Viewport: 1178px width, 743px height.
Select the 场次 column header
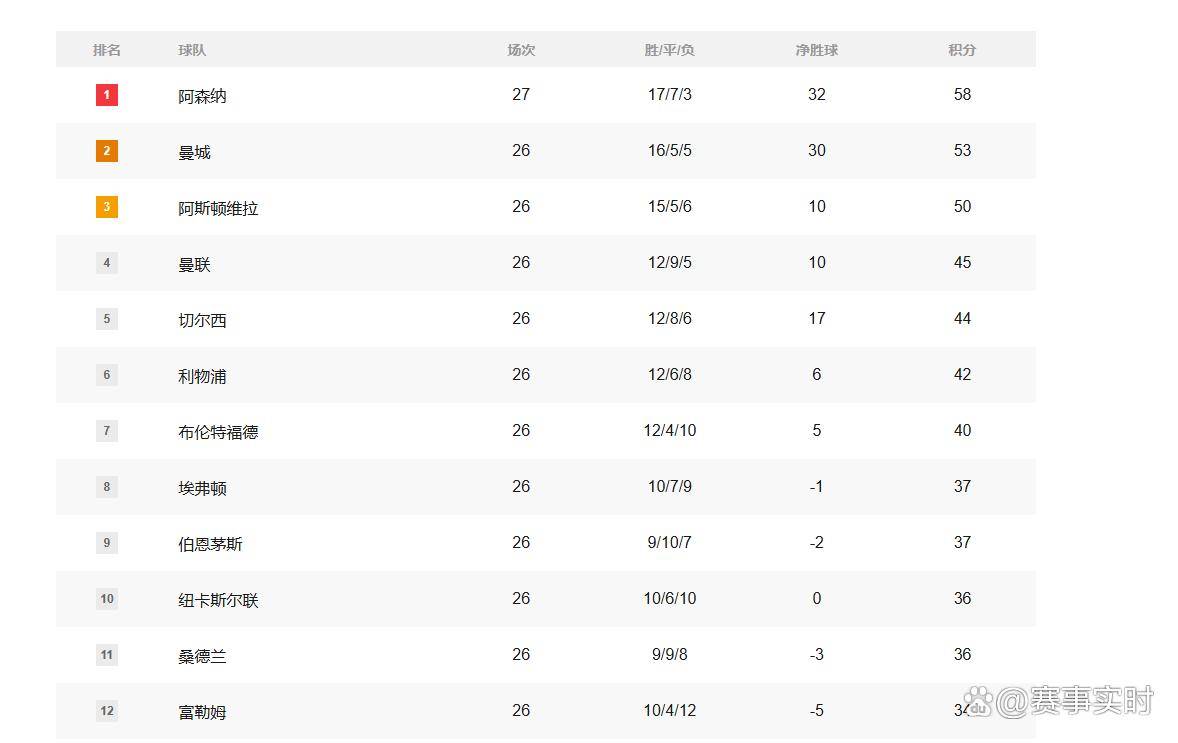[521, 50]
